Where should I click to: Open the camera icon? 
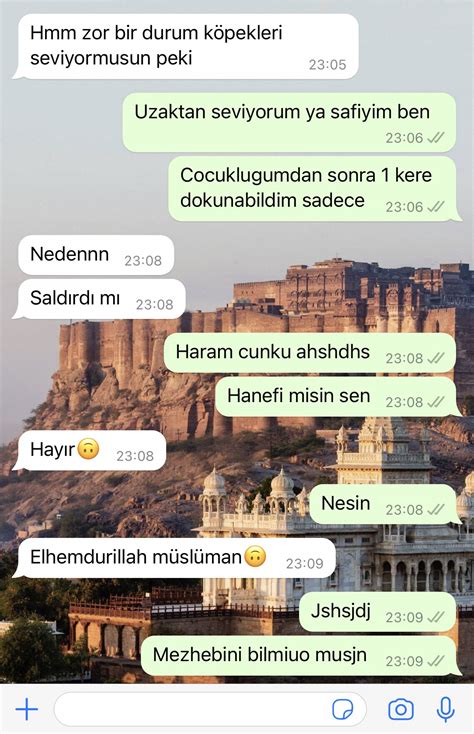(401, 710)
